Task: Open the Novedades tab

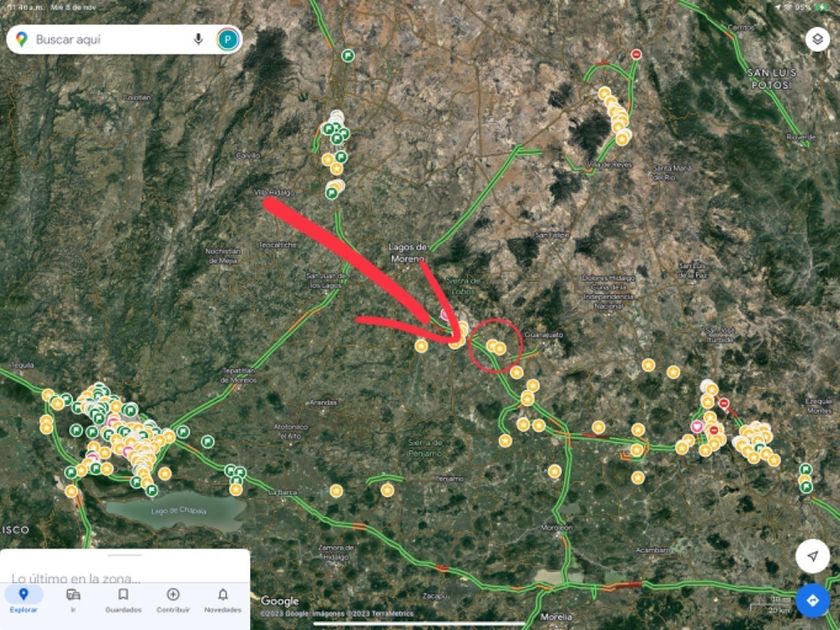Action: coord(223,599)
